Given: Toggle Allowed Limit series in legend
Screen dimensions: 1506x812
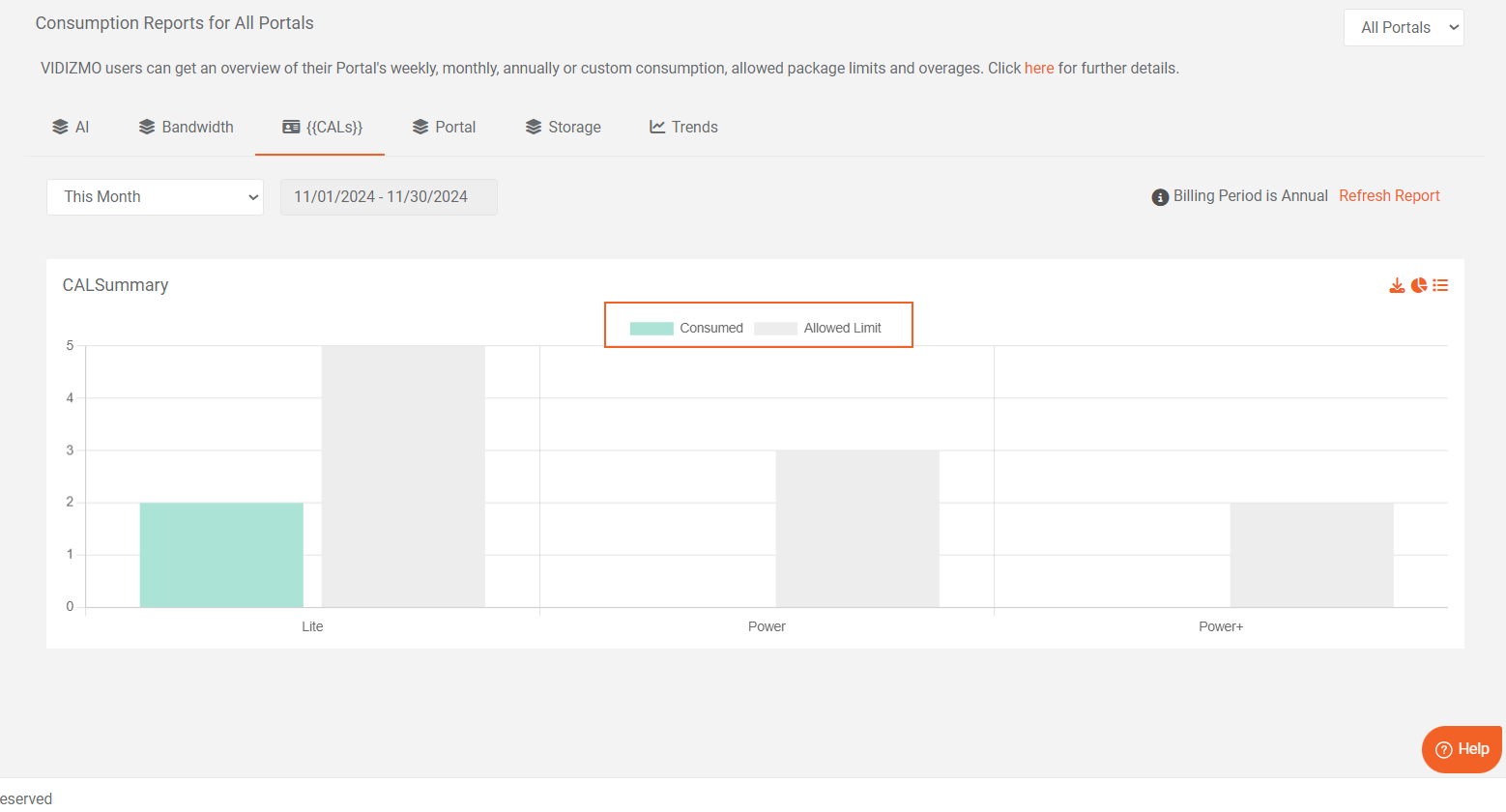Looking at the screenshot, I should coord(818,328).
